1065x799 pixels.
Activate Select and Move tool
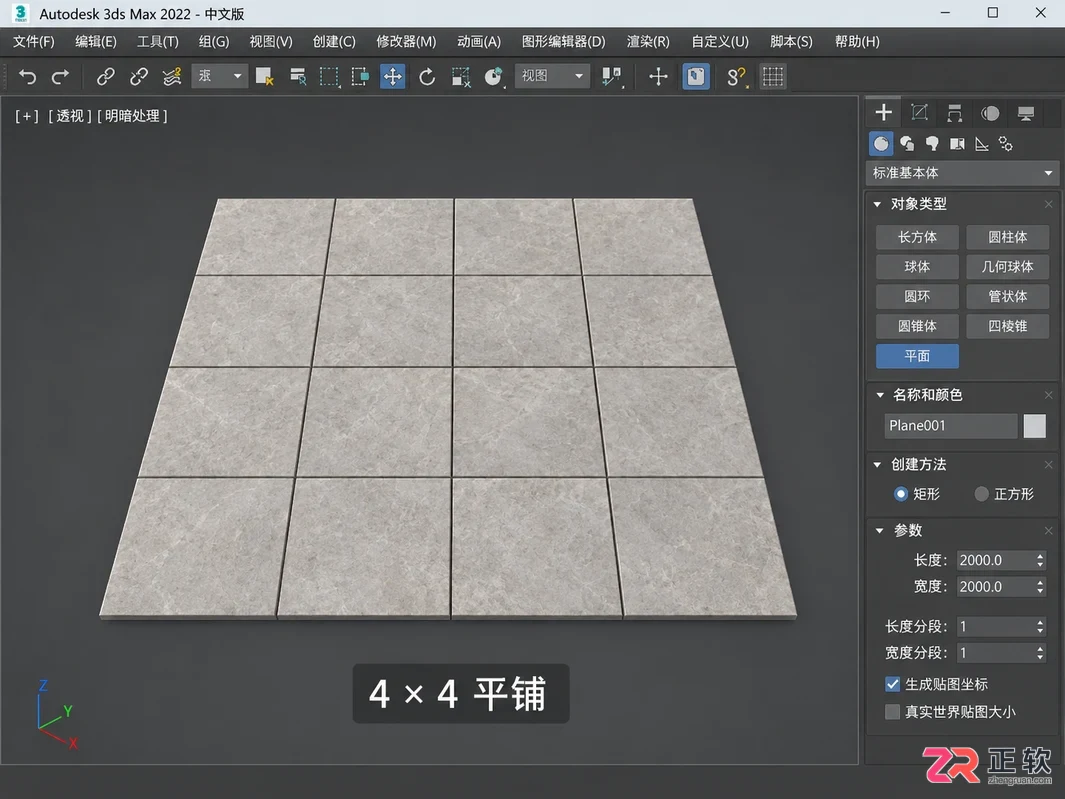pos(393,77)
